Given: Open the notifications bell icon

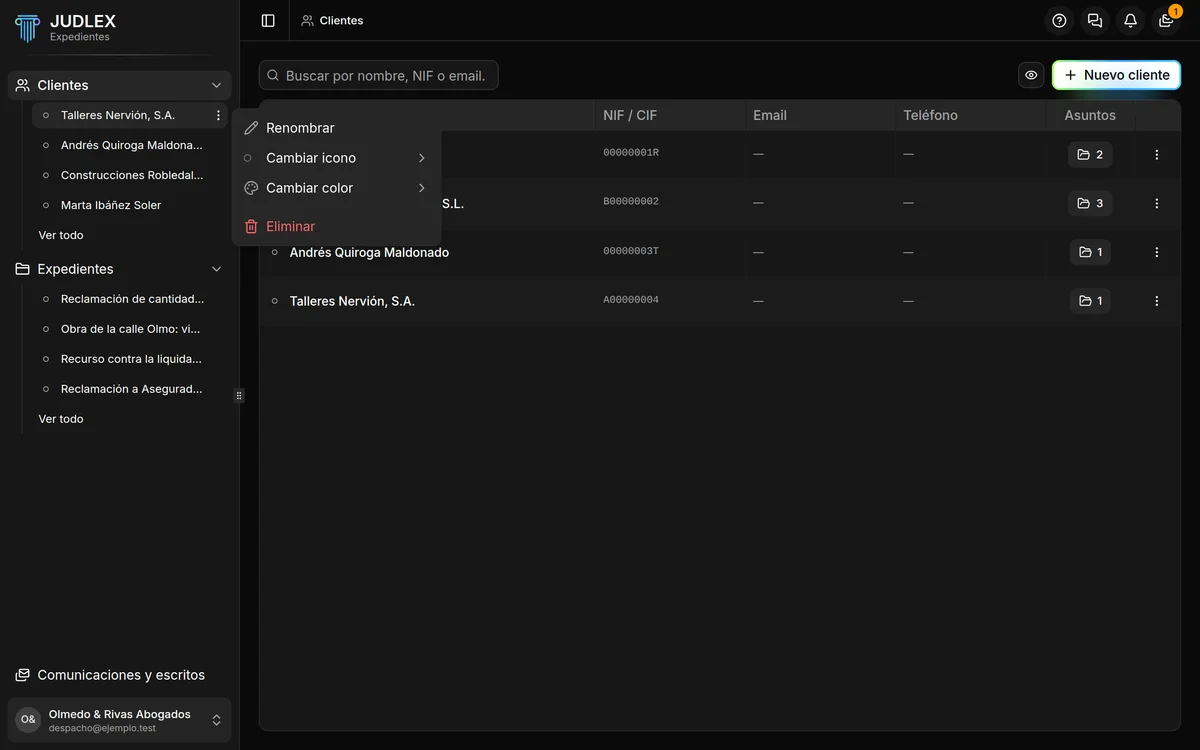Looking at the screenshot, I should 1131,20.
